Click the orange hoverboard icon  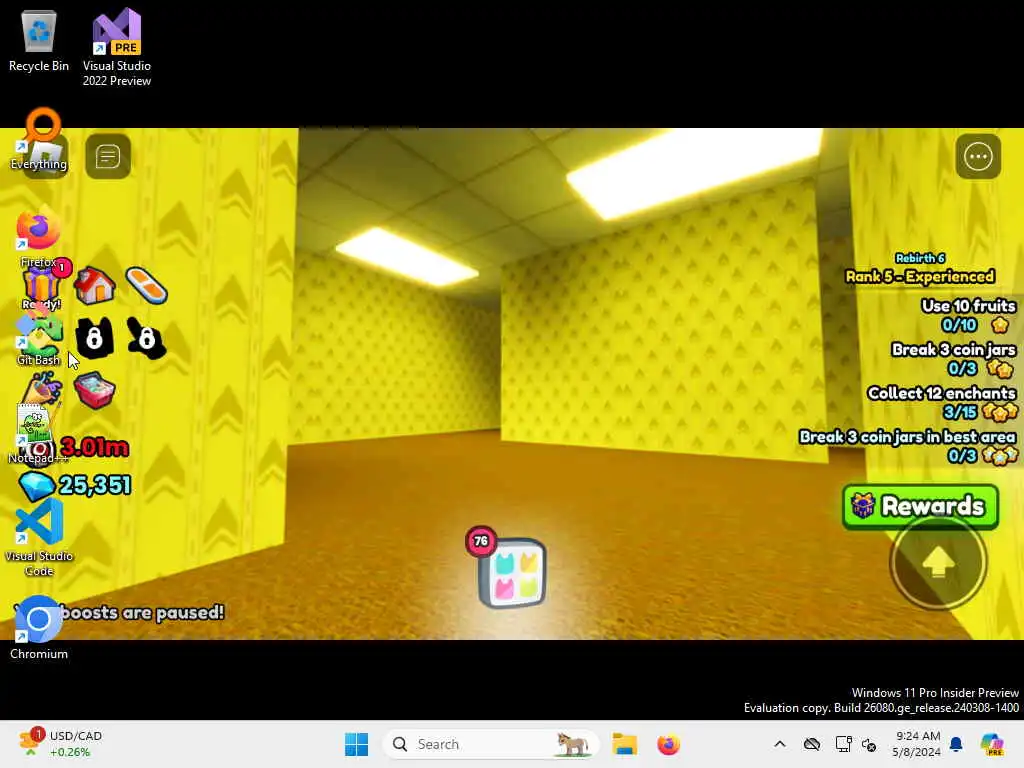click(x=146, y=285)
